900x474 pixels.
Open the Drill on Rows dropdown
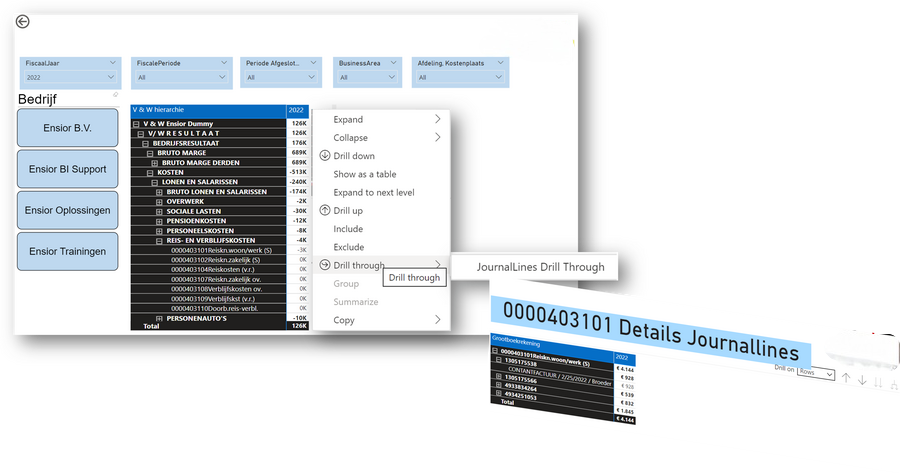(814, 372)
